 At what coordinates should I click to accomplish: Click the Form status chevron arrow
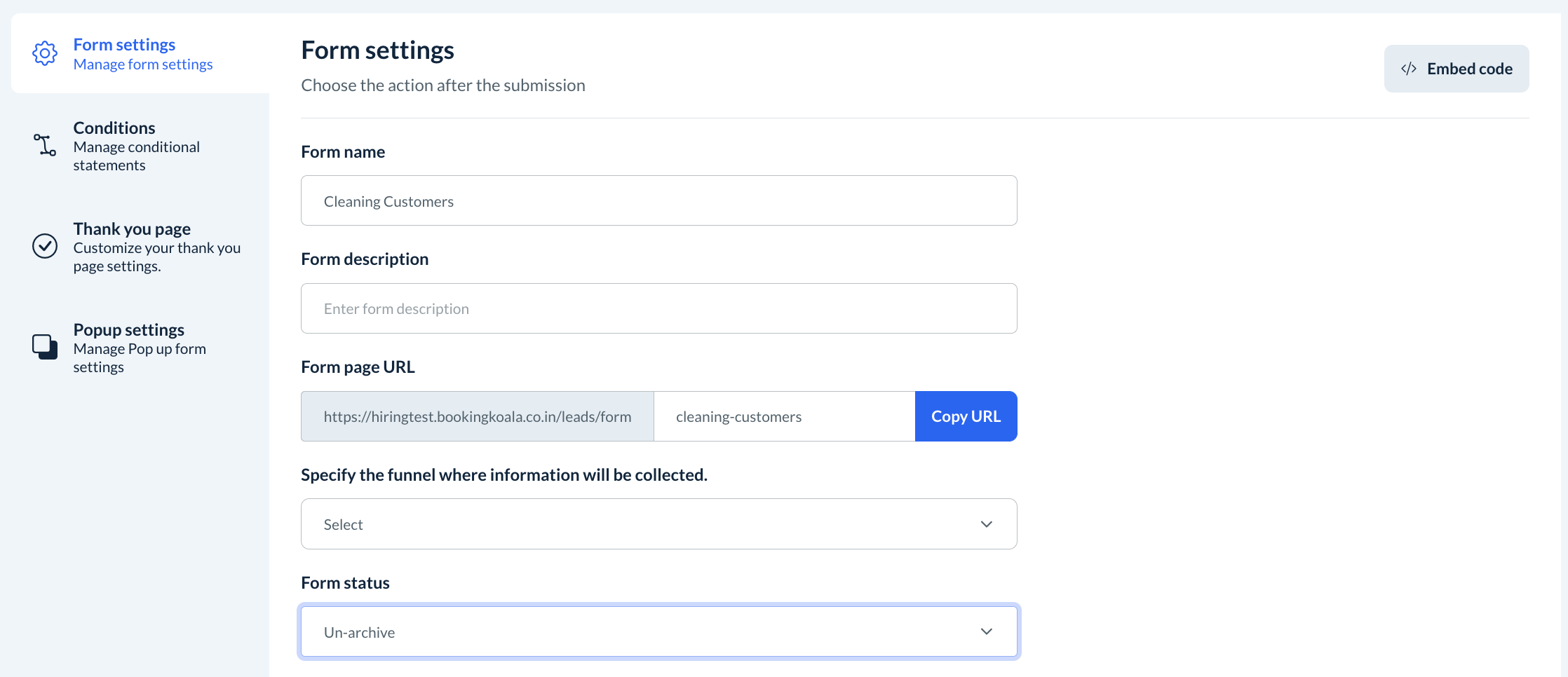point(987,632)
